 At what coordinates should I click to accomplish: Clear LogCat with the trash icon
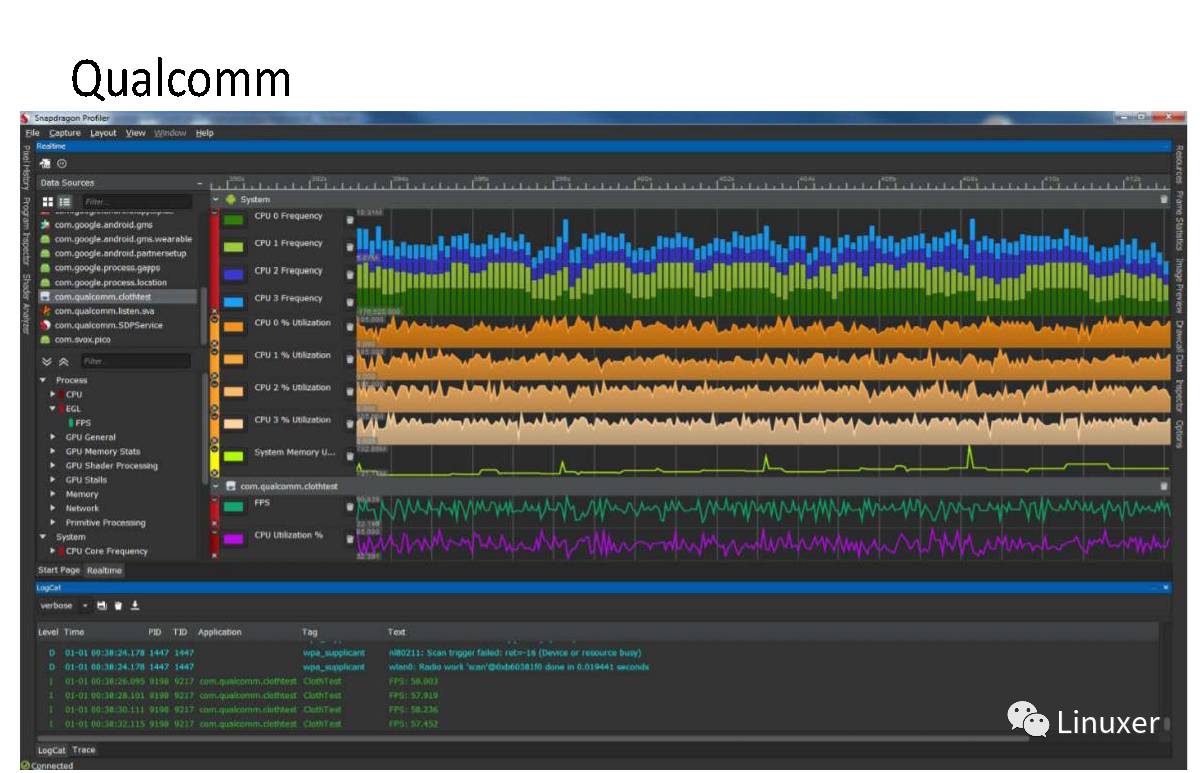(118, 605)
